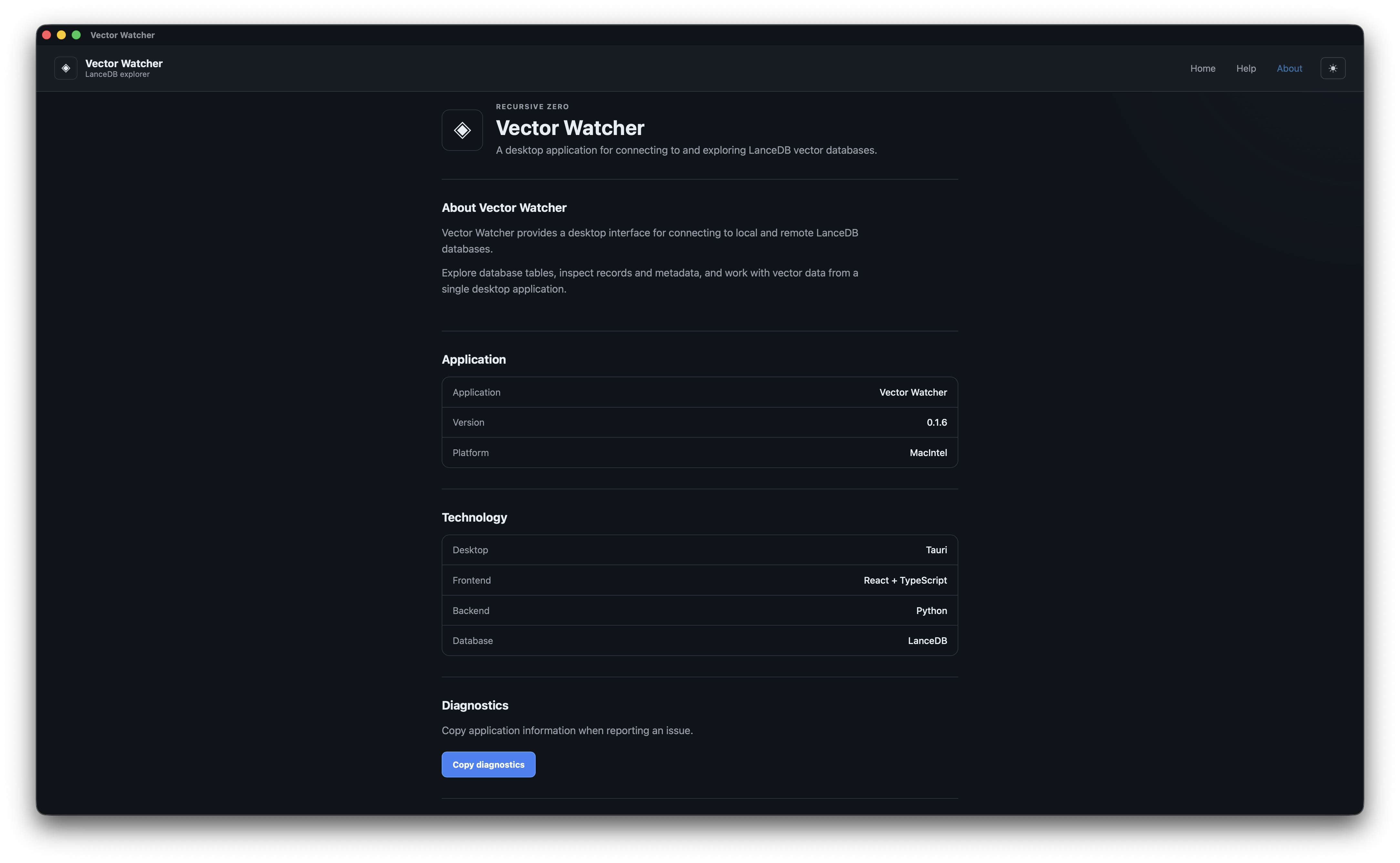Click the Backend row label
1400x863 pixels.
[x=471, y=611]
